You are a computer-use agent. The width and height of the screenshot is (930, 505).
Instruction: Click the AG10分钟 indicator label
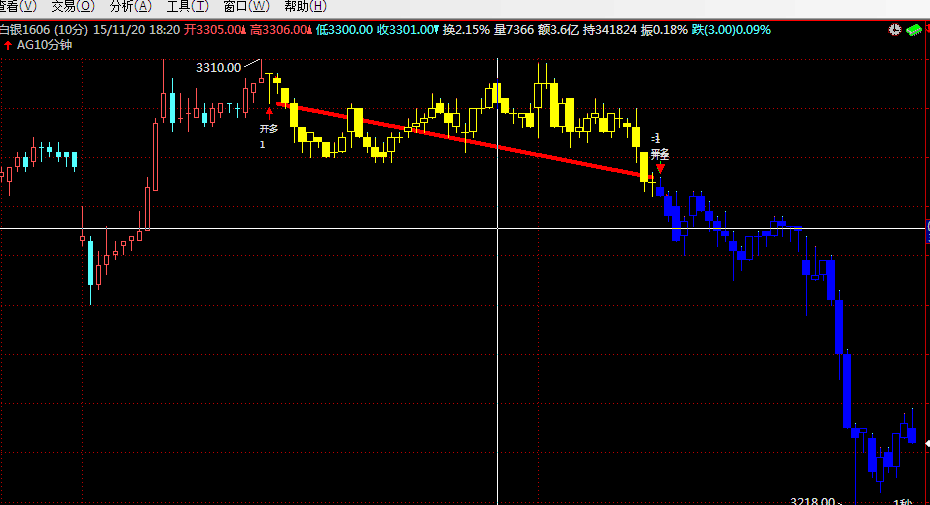[x=44, y=45]
